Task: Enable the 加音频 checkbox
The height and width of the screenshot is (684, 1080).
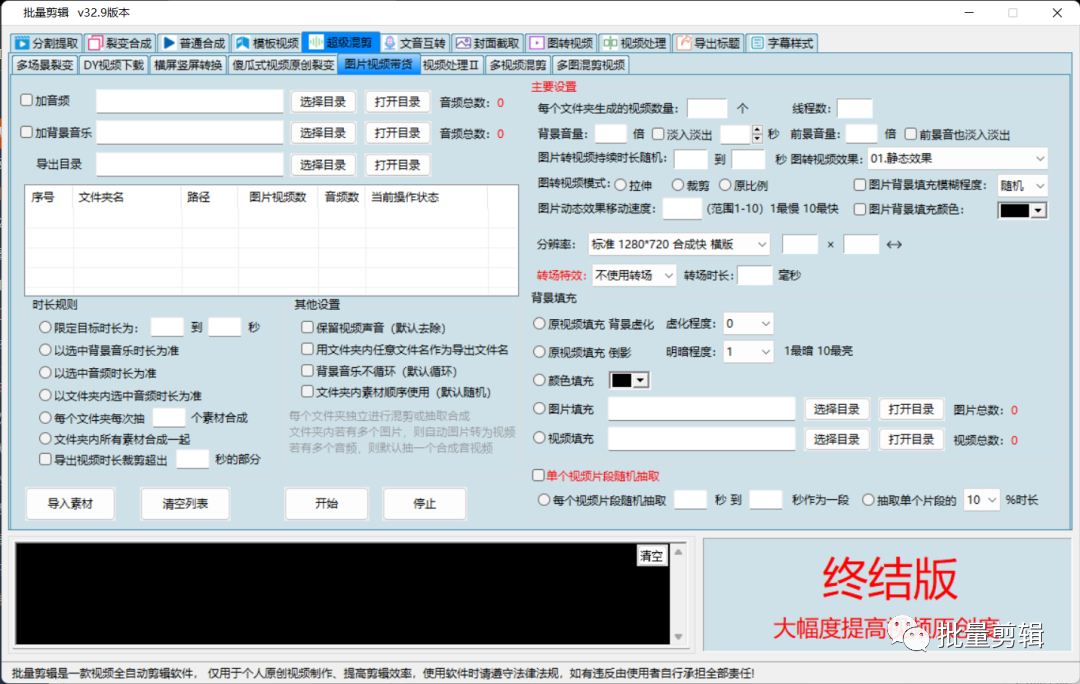Action: point(27,101)
